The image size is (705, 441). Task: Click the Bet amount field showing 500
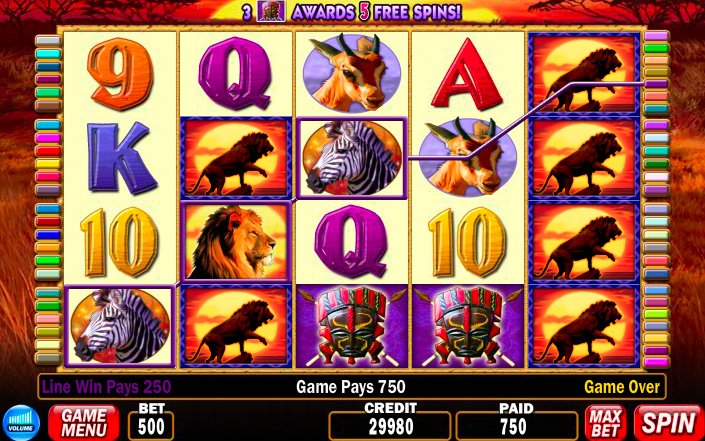click(151, 426)
